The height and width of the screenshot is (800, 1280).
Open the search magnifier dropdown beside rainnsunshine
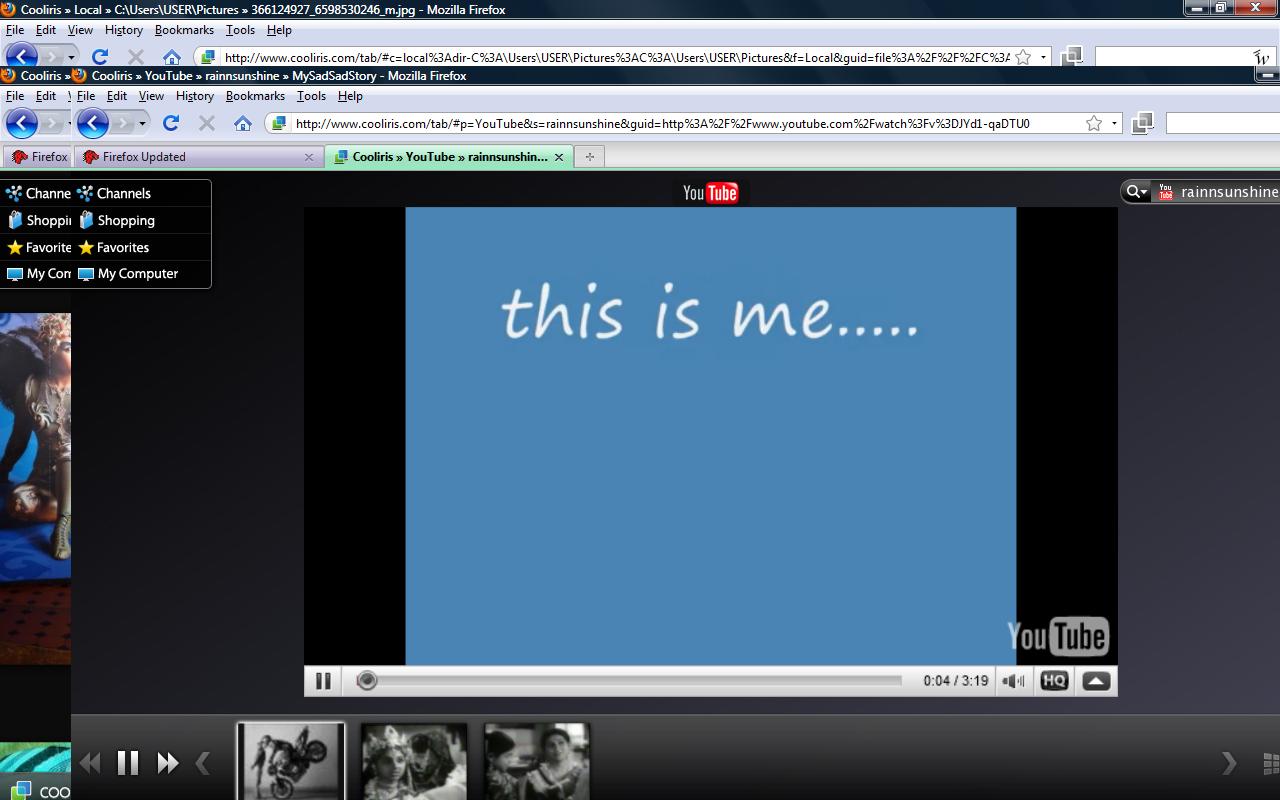[1136, 191]
